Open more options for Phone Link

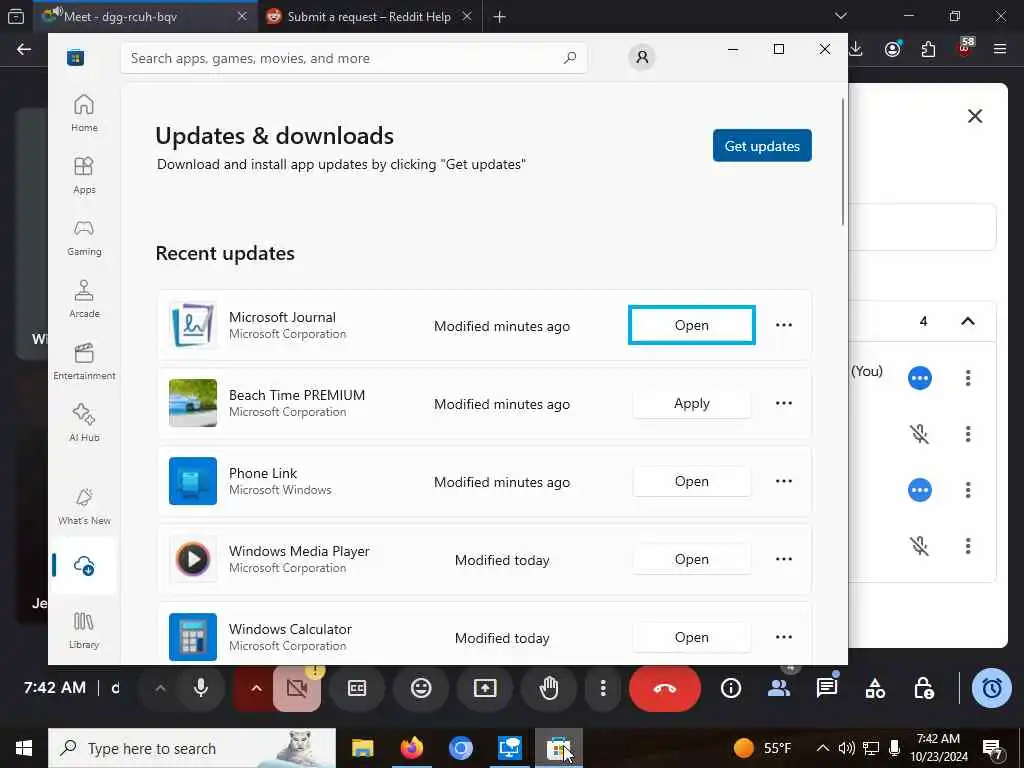click(784, 481)
